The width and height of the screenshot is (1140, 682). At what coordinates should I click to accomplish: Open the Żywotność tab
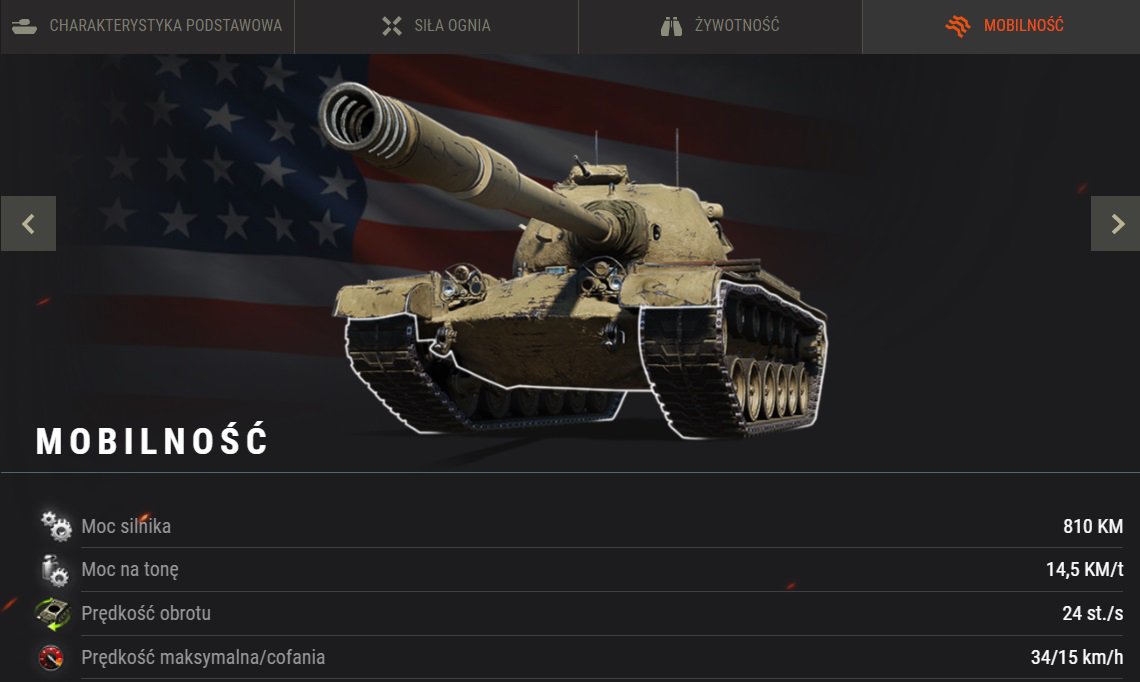coord(720,26)
